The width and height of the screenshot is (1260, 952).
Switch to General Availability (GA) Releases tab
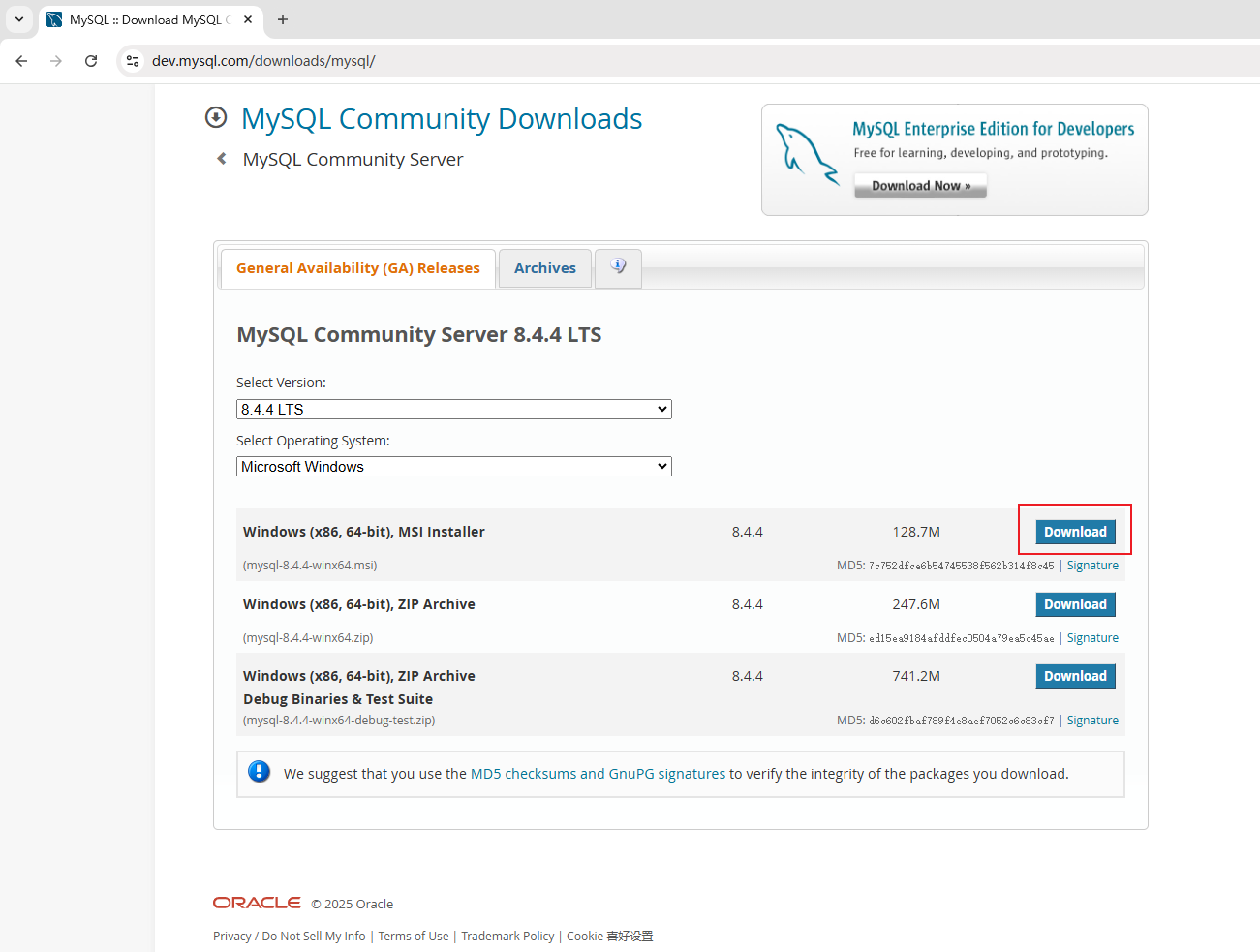pos(358,268)
